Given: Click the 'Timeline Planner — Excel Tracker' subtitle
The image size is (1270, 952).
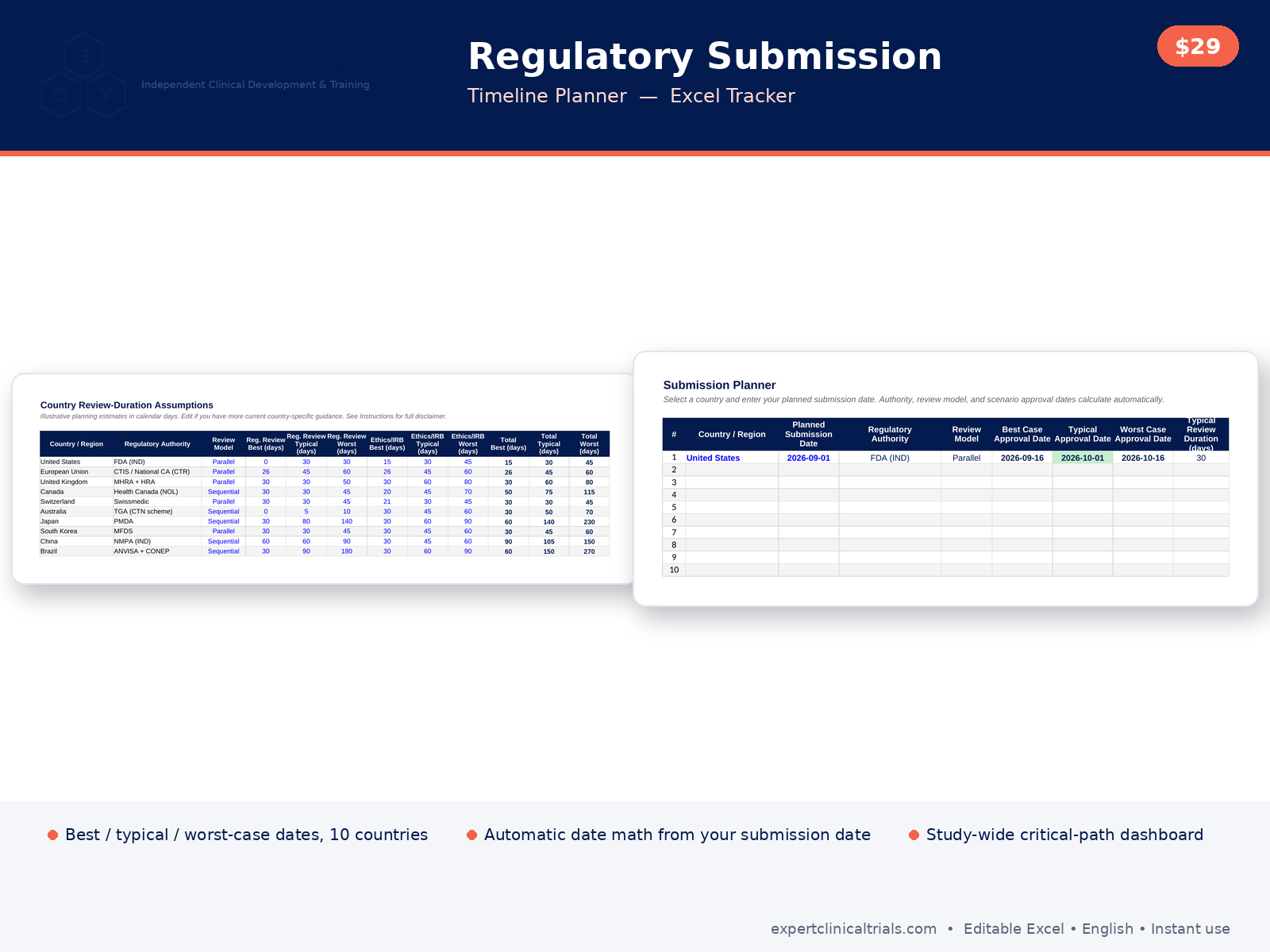Looking at the screenshot, I should pyautogui.click(x=631, y=96).
